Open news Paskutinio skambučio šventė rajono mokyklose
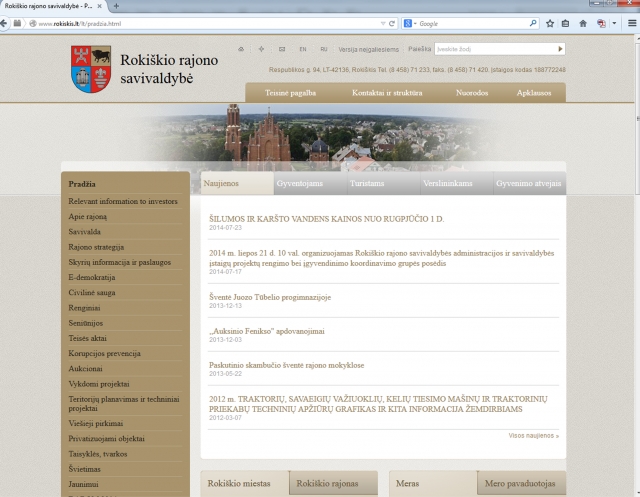This screenshot has width=640, height=497. click(x=287, y=365)
